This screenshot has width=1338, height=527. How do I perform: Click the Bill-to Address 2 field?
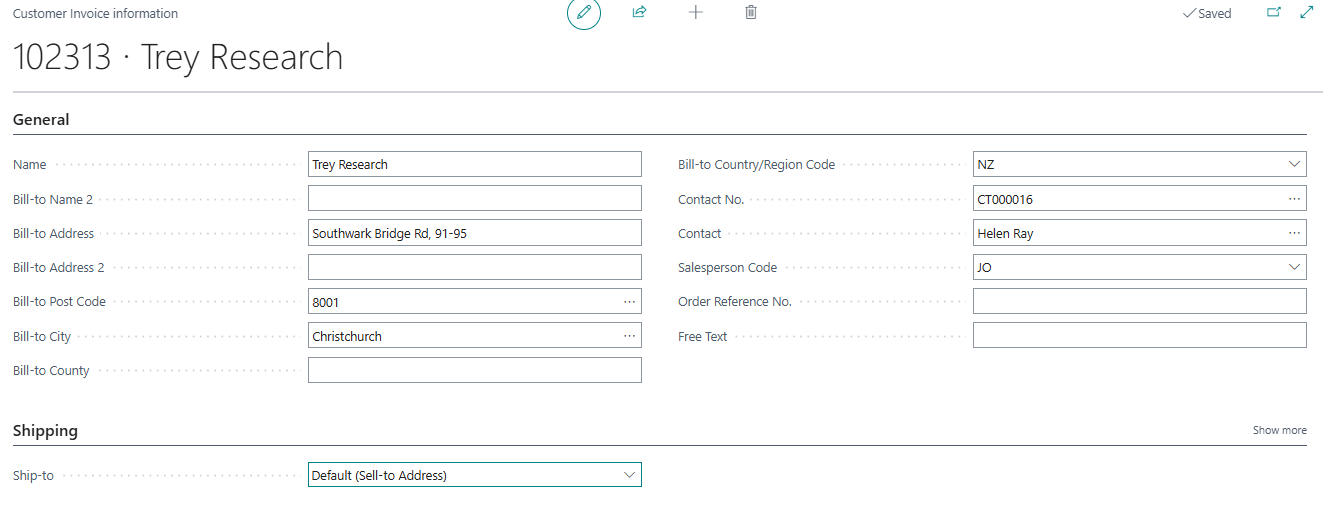[475, 267]
